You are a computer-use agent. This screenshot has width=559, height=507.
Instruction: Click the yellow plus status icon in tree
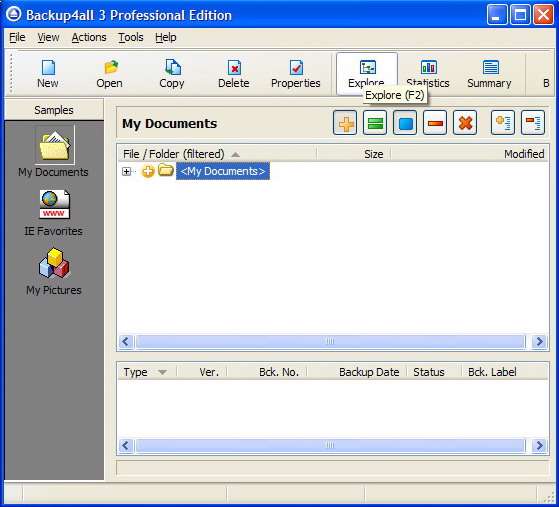pyautogui.click(x=148, y=171)
